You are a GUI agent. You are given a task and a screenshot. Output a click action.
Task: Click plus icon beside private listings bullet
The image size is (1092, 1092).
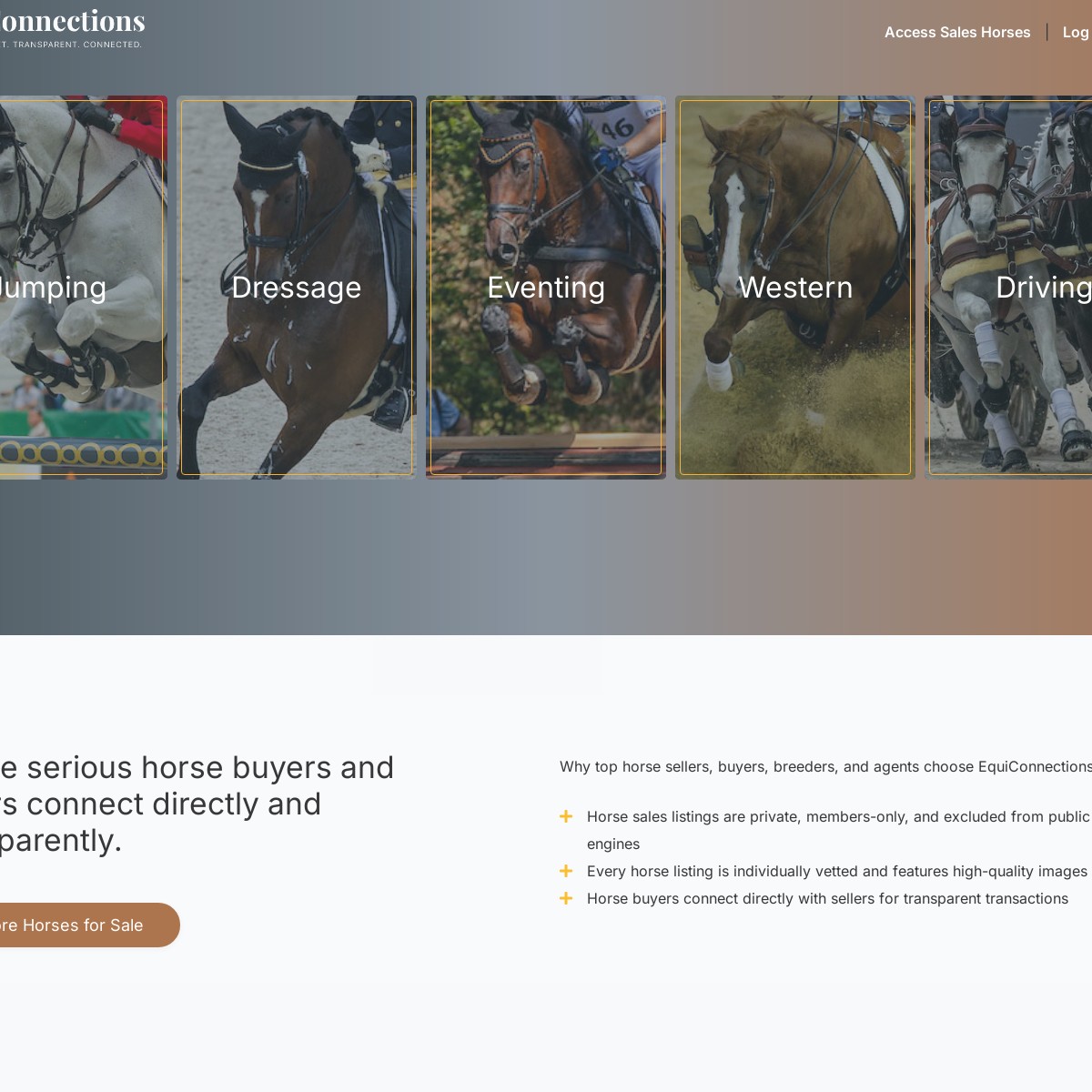(566, 816)
